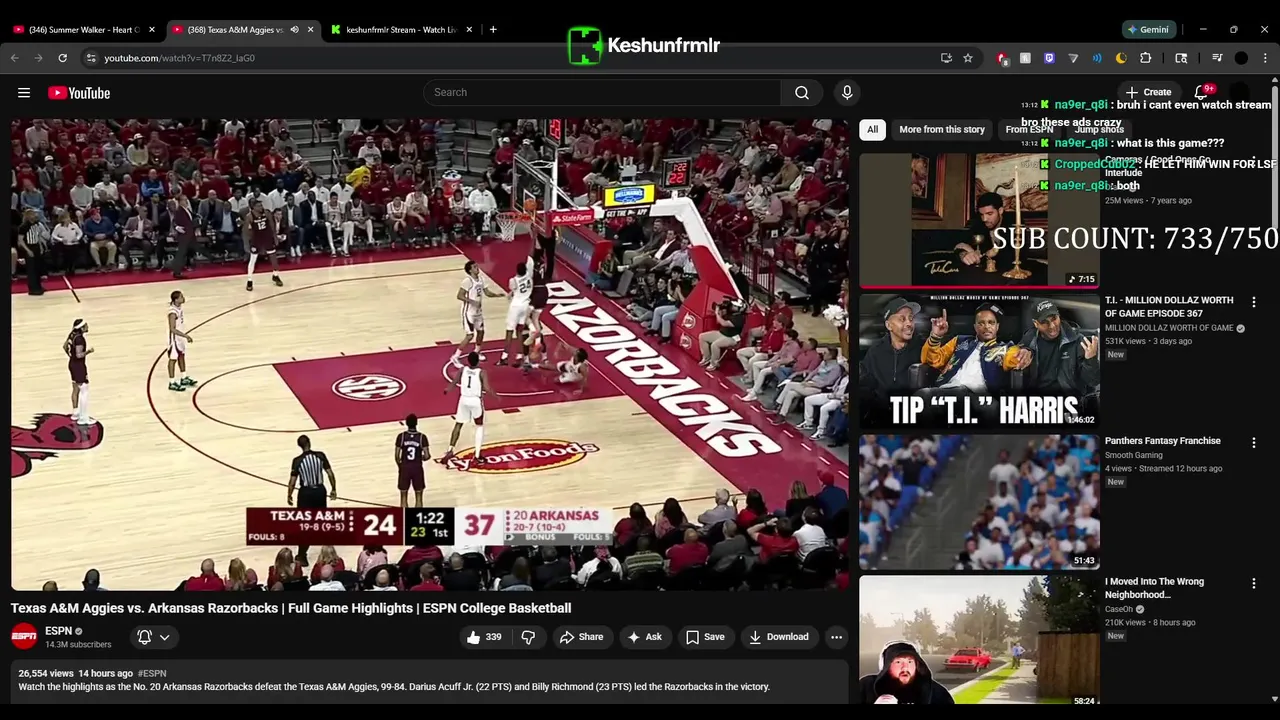Image resolution: width=1280 pixels, height=720 pixels.
Task: Mute the Texas A&M Aggies tab audio
Action: (294, 29)
